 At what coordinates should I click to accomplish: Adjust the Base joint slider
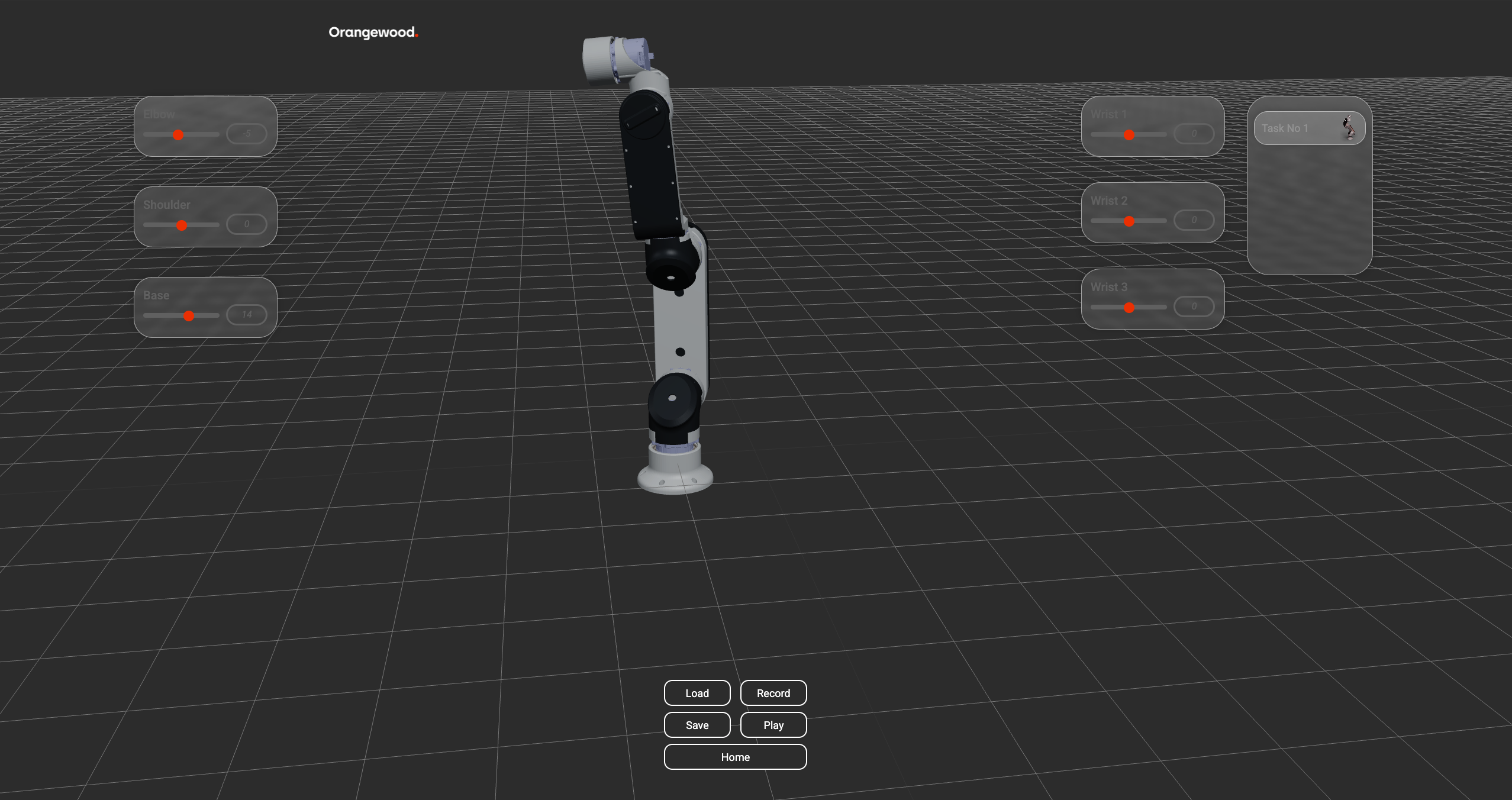[181, 315]
